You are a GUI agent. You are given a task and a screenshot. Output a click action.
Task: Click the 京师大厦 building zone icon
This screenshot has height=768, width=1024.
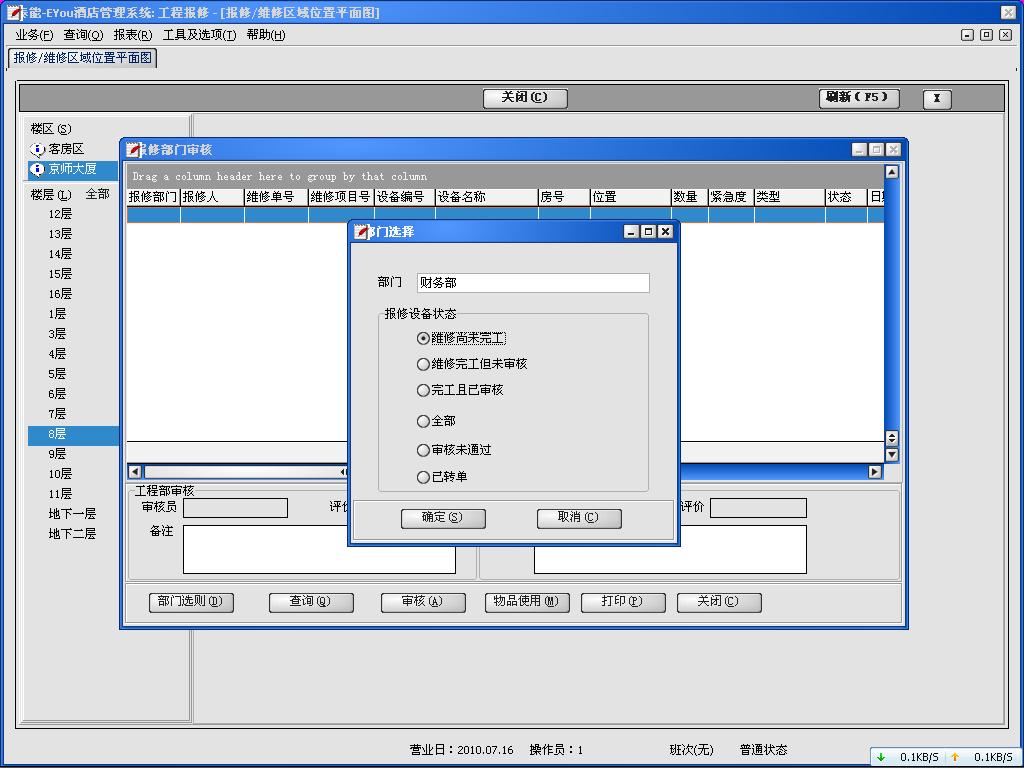[x=37, y=169]
